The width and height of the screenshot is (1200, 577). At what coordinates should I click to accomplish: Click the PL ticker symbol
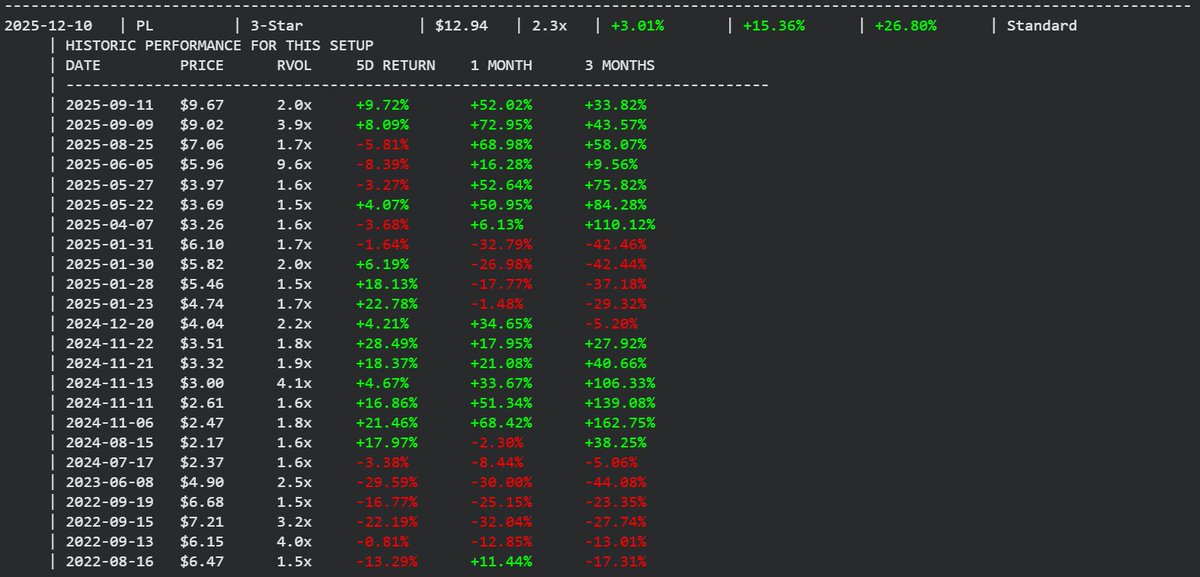(x=145, y=25)
